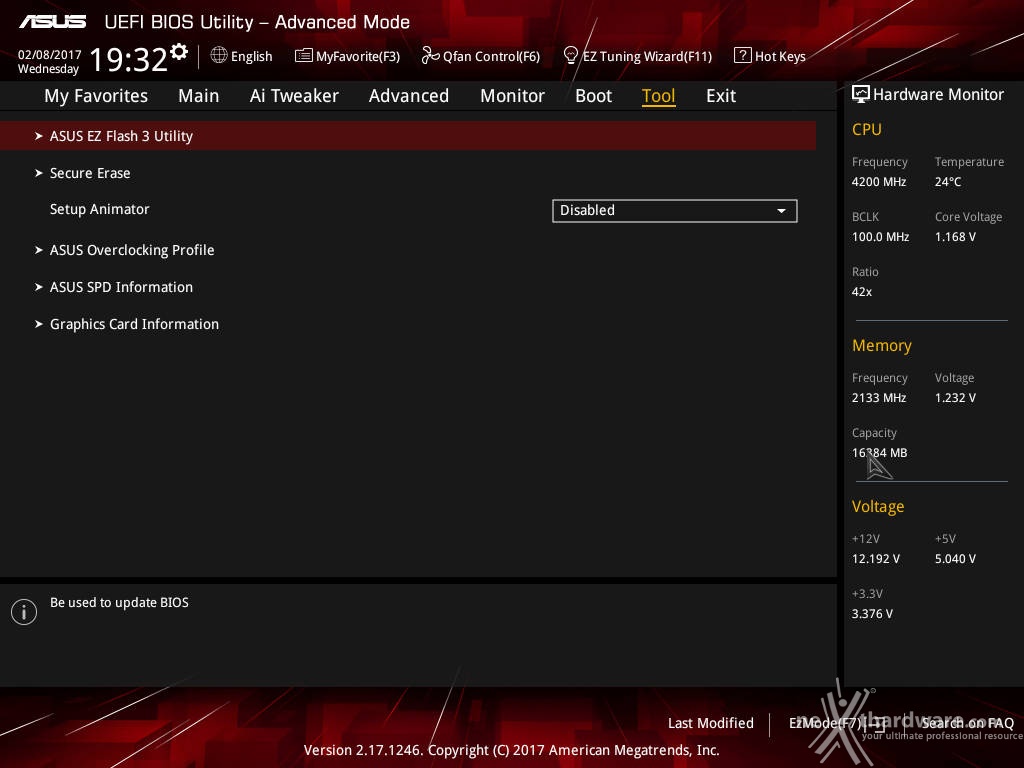Click the Qfan Control fan icon
This screenshot has width=1024, height=768.
[x=430, y=56]
